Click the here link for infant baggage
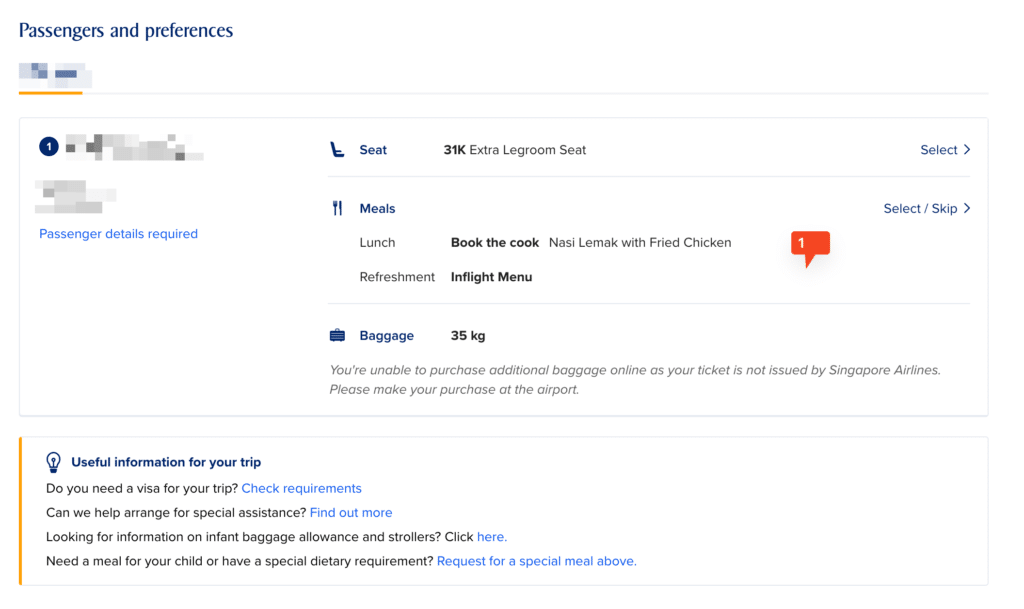This screenshot has width=1024, height=609. 492,537
